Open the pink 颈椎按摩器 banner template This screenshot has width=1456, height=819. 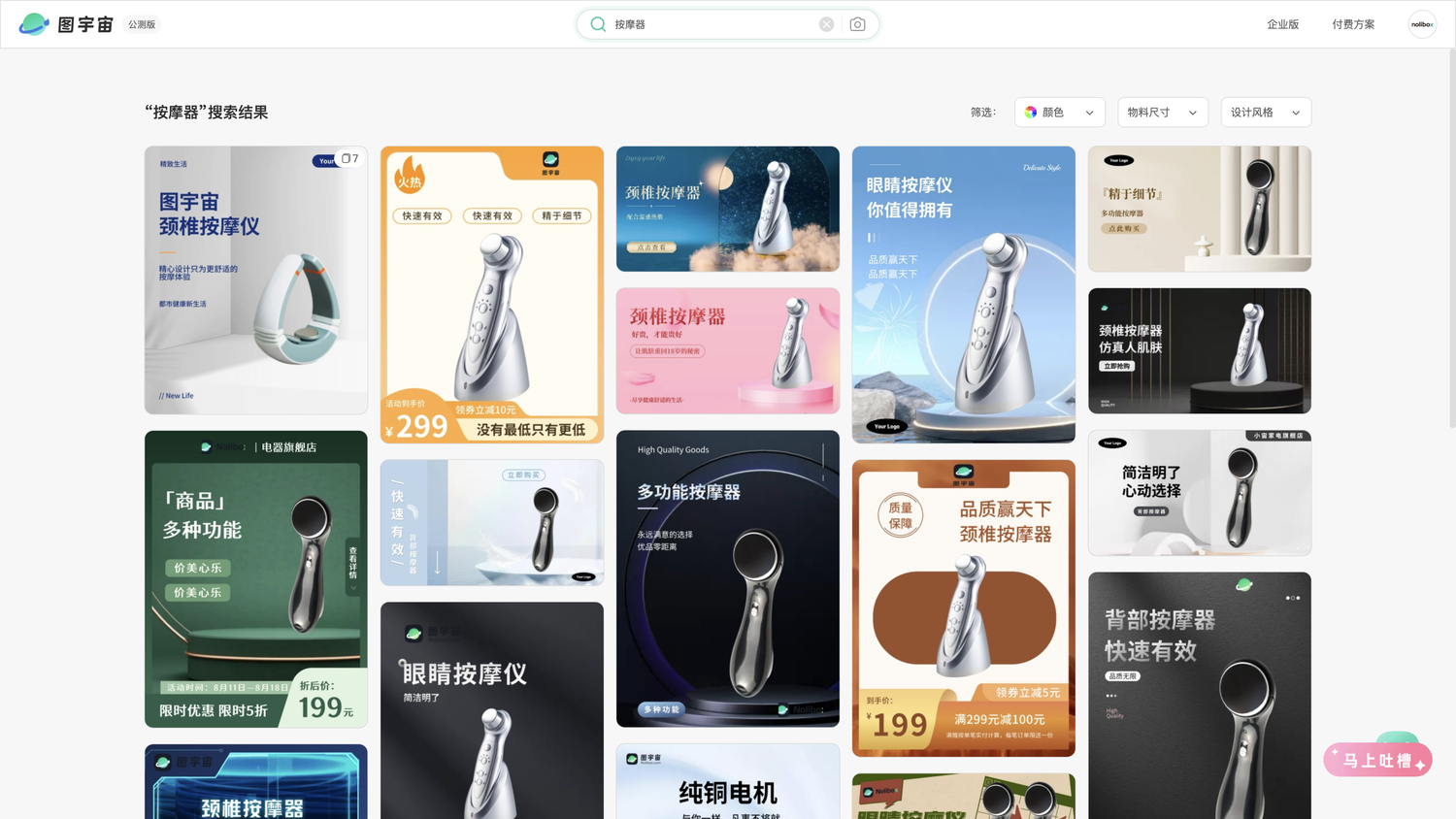click(728, 350)
